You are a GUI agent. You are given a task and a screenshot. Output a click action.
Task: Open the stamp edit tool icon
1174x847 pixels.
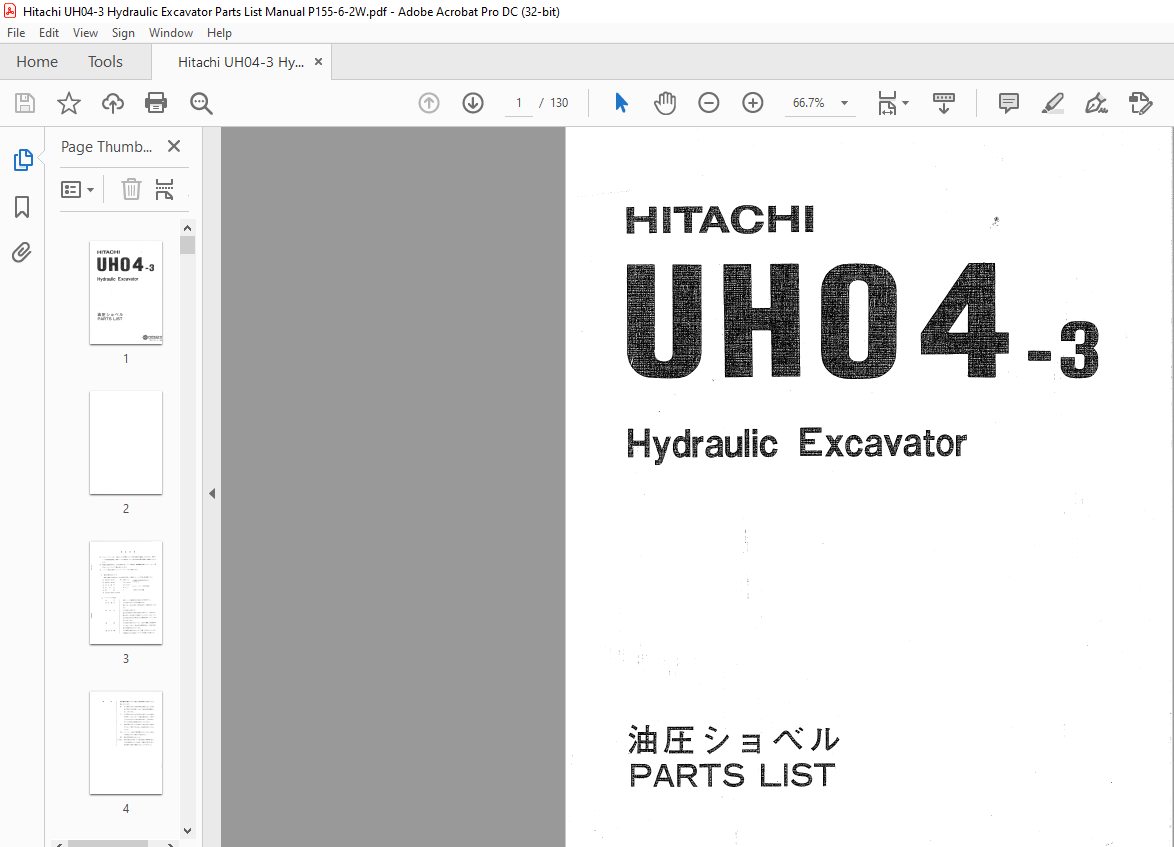(x=1140, y=103)
